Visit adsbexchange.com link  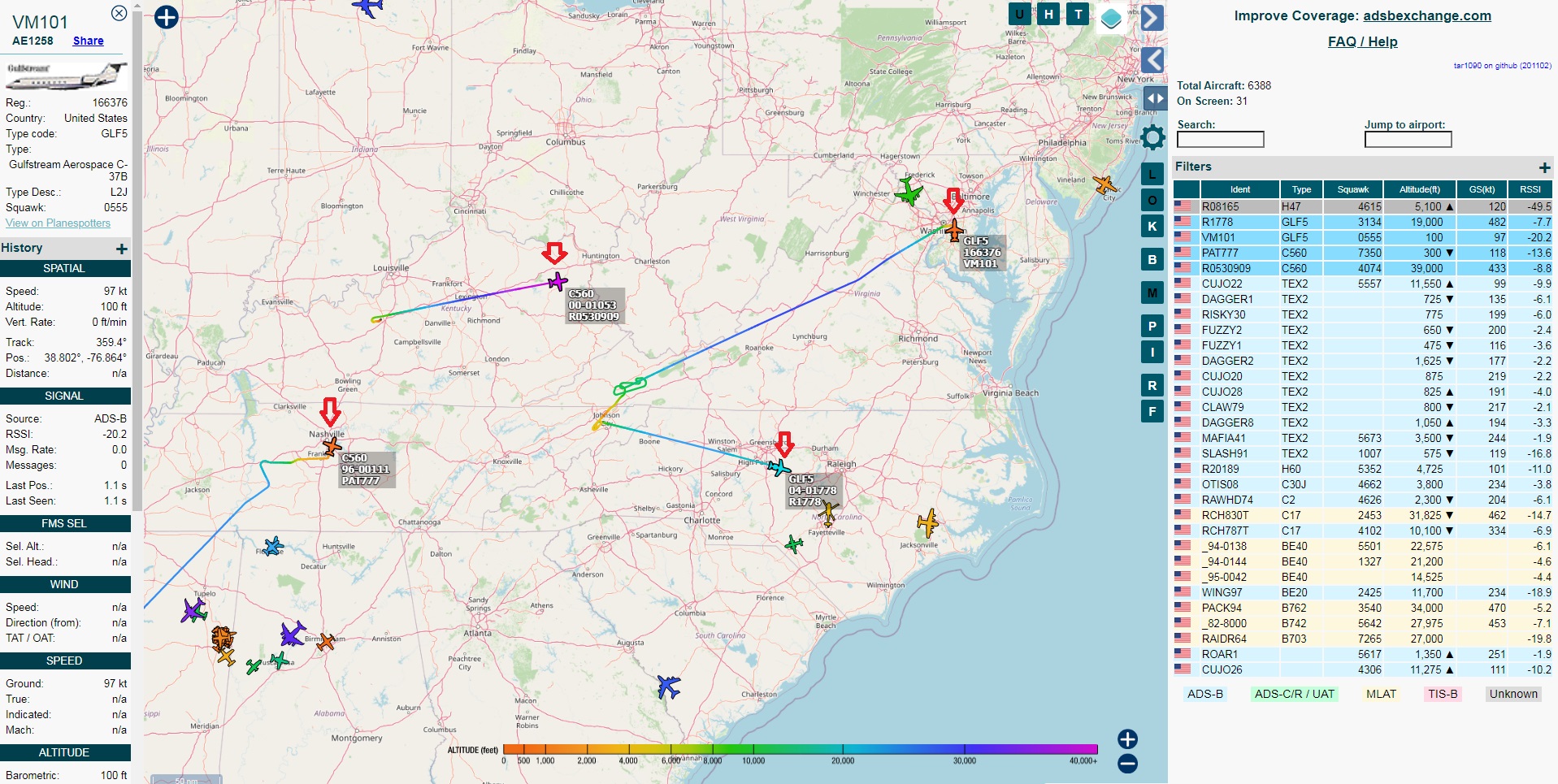[1426, 15]
